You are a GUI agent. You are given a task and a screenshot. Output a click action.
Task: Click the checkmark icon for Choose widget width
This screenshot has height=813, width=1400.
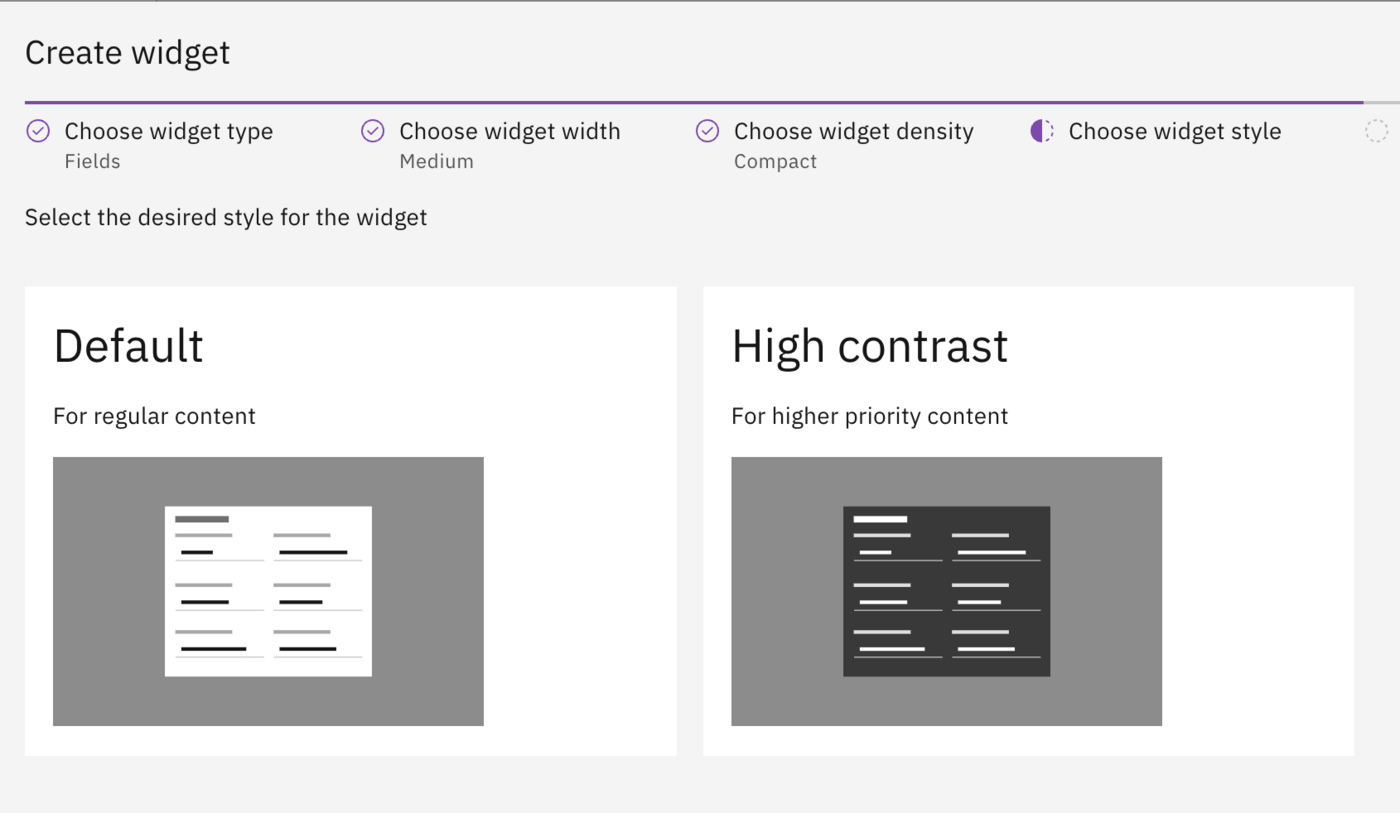click(x=372, y=131)
